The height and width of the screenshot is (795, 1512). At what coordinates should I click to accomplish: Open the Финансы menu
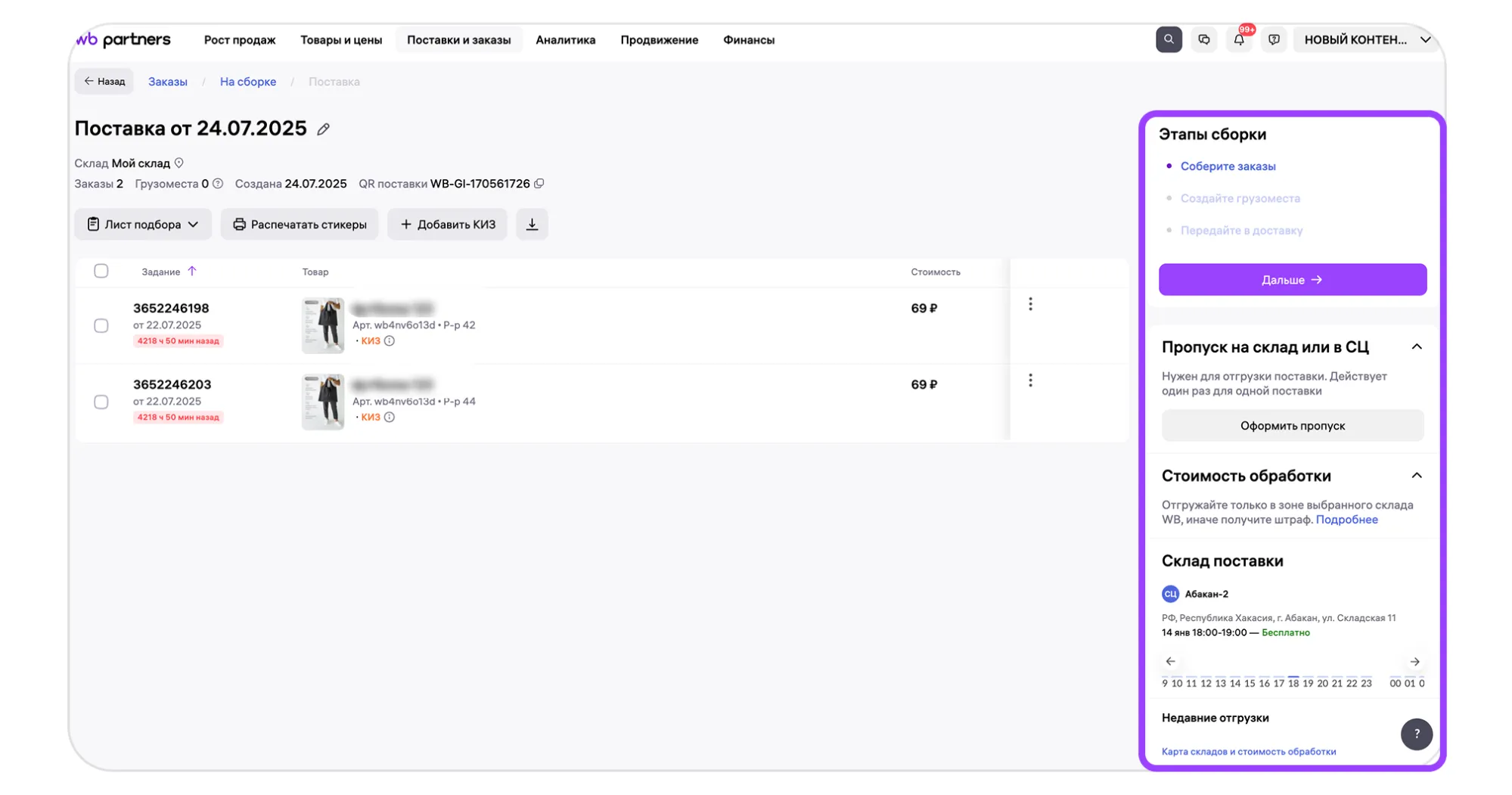coord(748,40)
